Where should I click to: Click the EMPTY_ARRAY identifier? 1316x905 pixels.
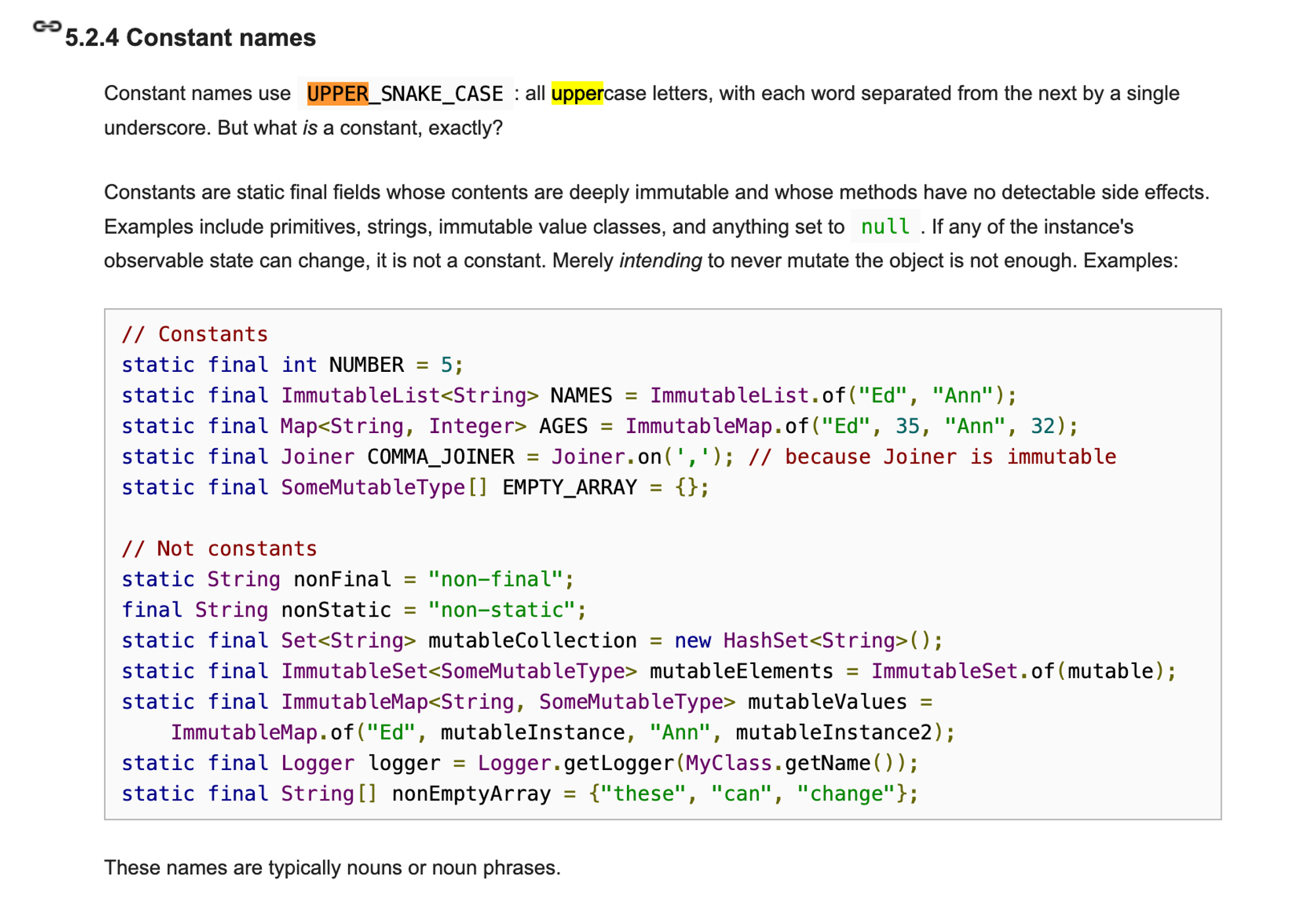(x=570, y=487)
